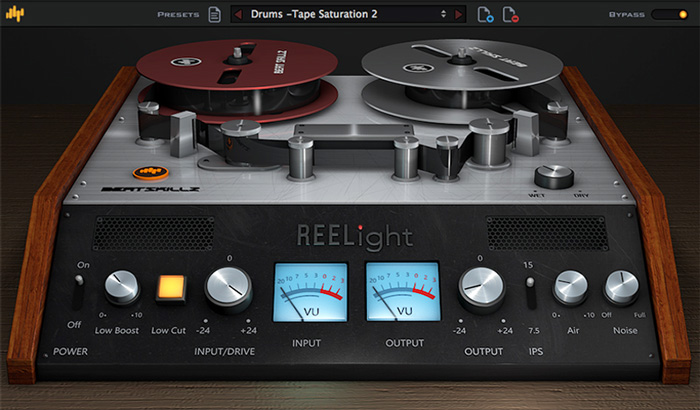Click the Wet/Dry mix knob

coord(554,176)
